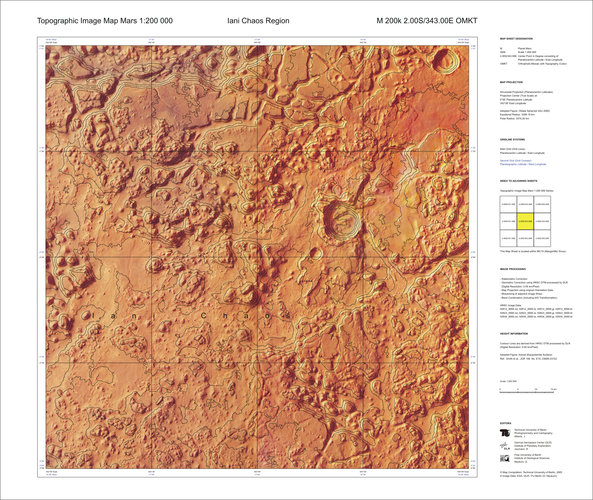Click the bottom-right cell of the adjoining sheets grid
593x500 pixels.
(x=542, y=238)
